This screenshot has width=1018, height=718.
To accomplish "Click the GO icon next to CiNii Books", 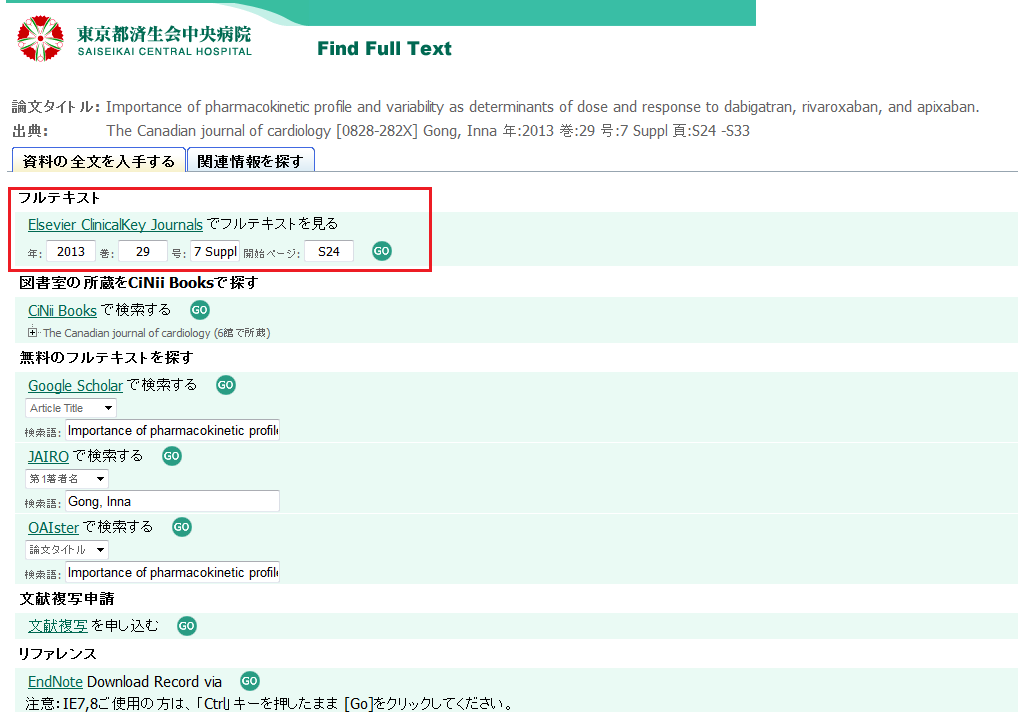I will click(x=200, y=310).
